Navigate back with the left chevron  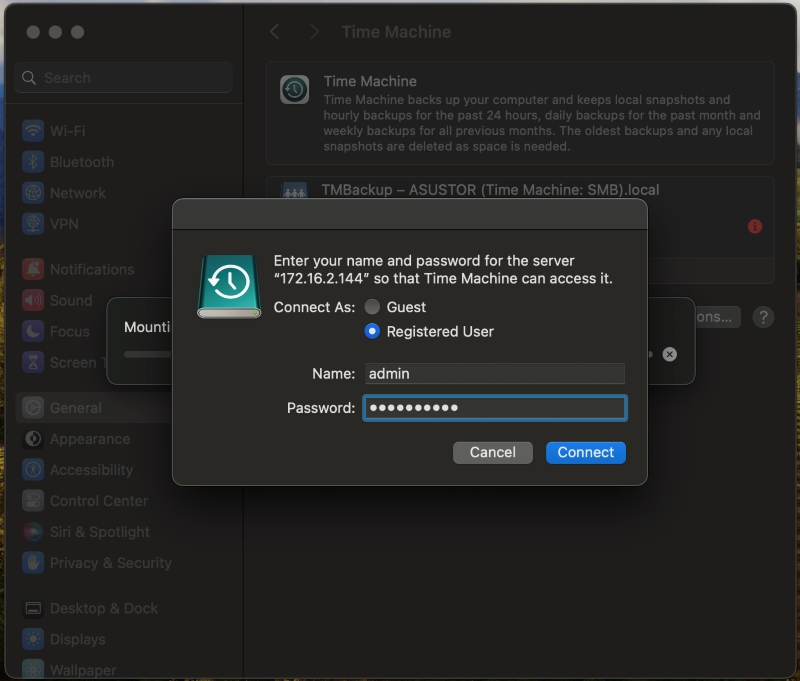[x=275, y=32]
